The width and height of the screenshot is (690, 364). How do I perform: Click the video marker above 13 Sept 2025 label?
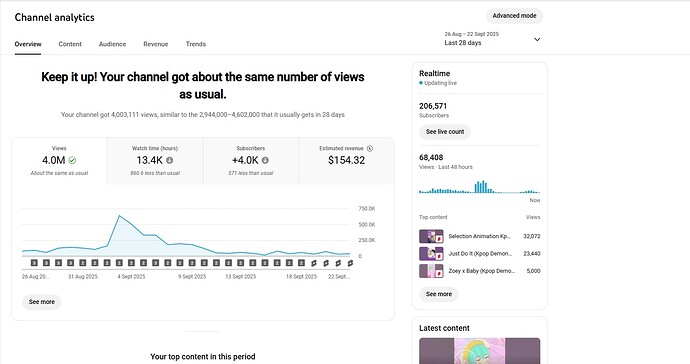tap(240, 263)
